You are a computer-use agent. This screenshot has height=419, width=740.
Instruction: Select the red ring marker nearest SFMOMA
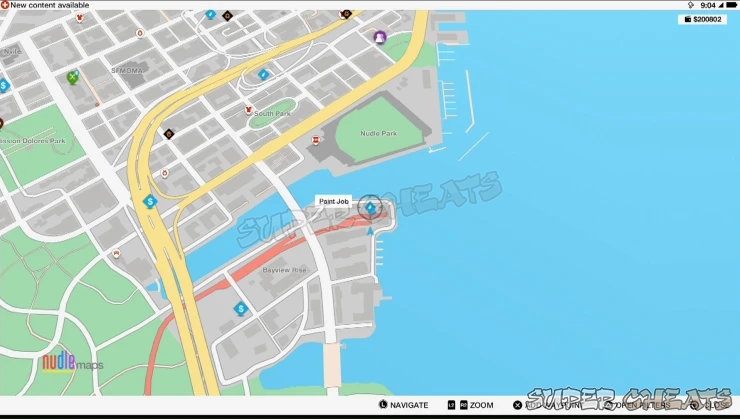pos(140,33)
